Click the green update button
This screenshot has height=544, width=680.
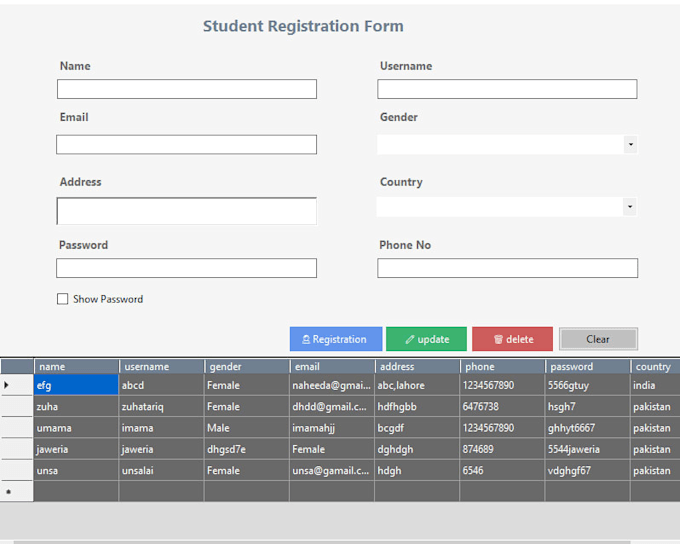tap(426, 339)
